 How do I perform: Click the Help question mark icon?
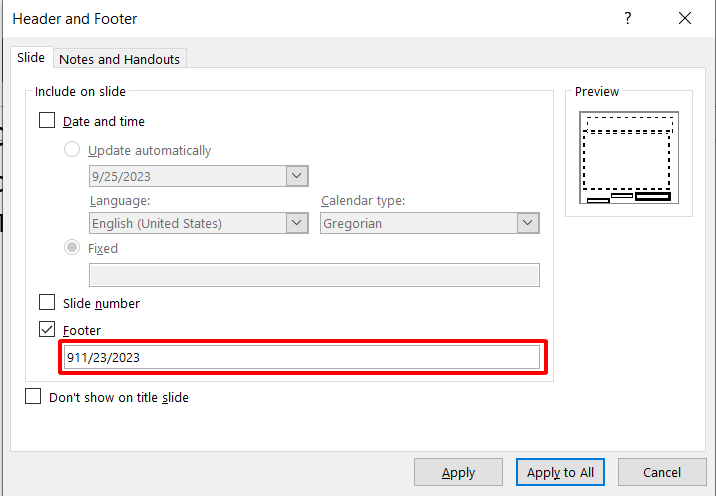(628, 19)
